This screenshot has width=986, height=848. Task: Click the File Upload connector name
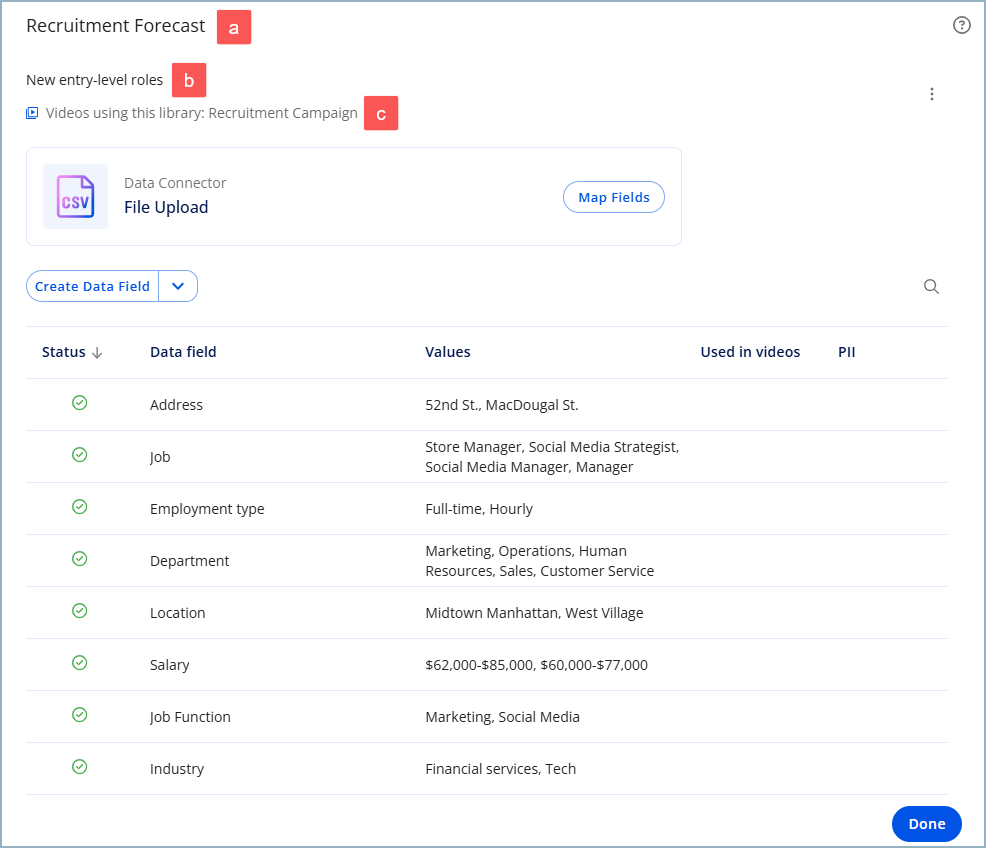(x=166, y=207)
